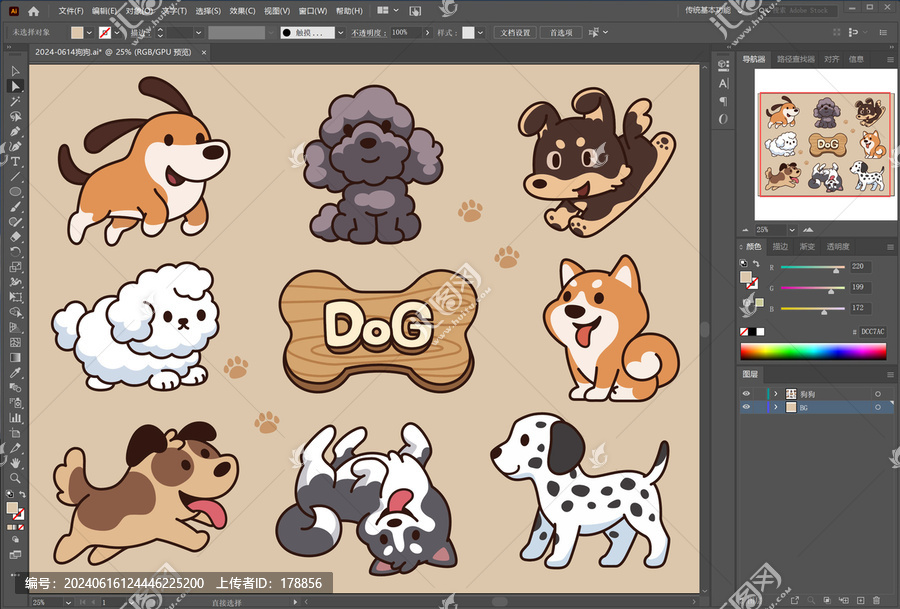Open the Color panel options menu

[890, 247]
